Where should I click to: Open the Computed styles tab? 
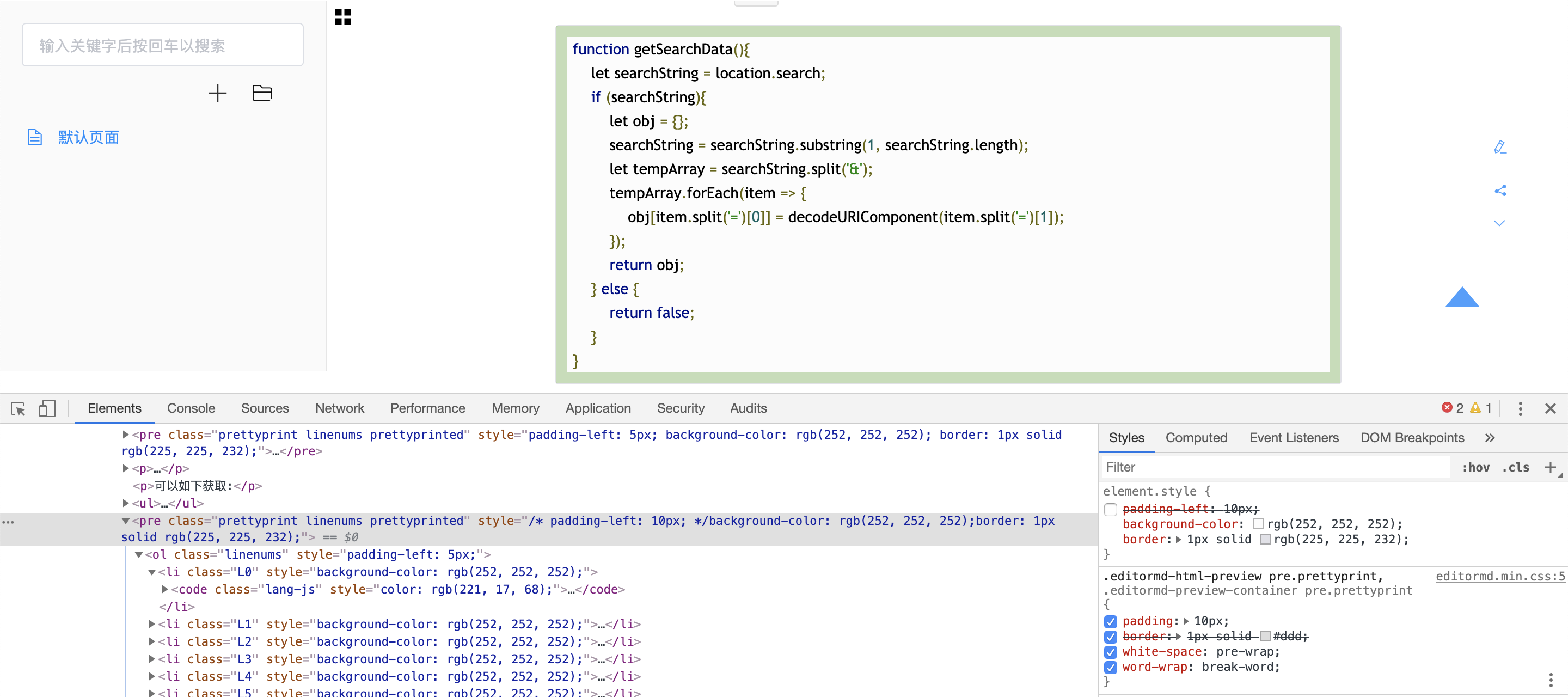click(x=1196, y=437)
